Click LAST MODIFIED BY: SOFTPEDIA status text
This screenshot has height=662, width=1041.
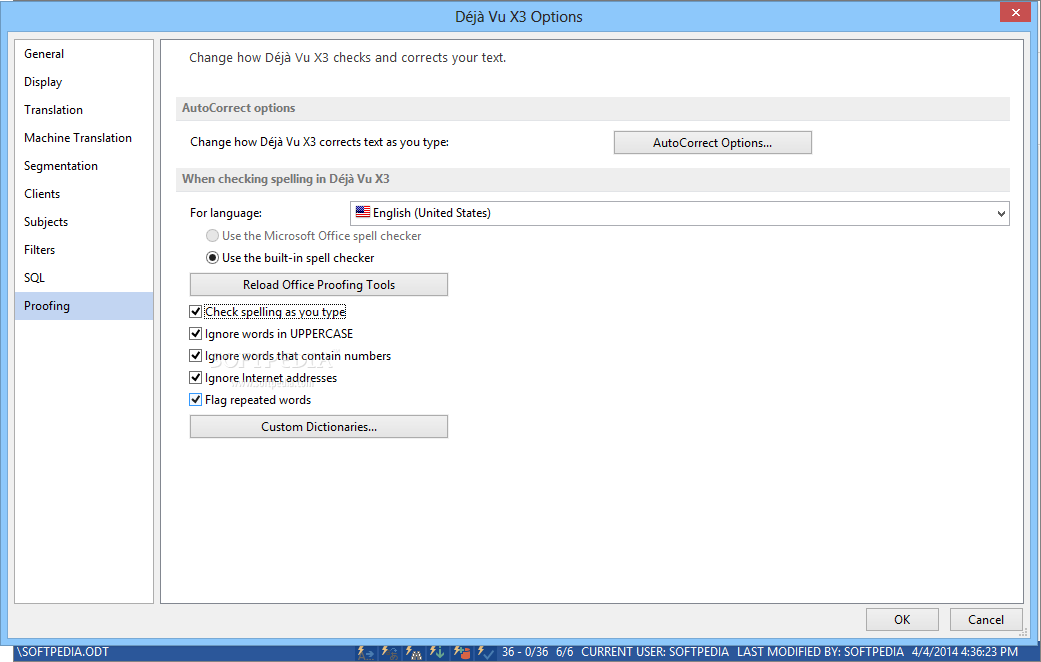tap(821, 652)
